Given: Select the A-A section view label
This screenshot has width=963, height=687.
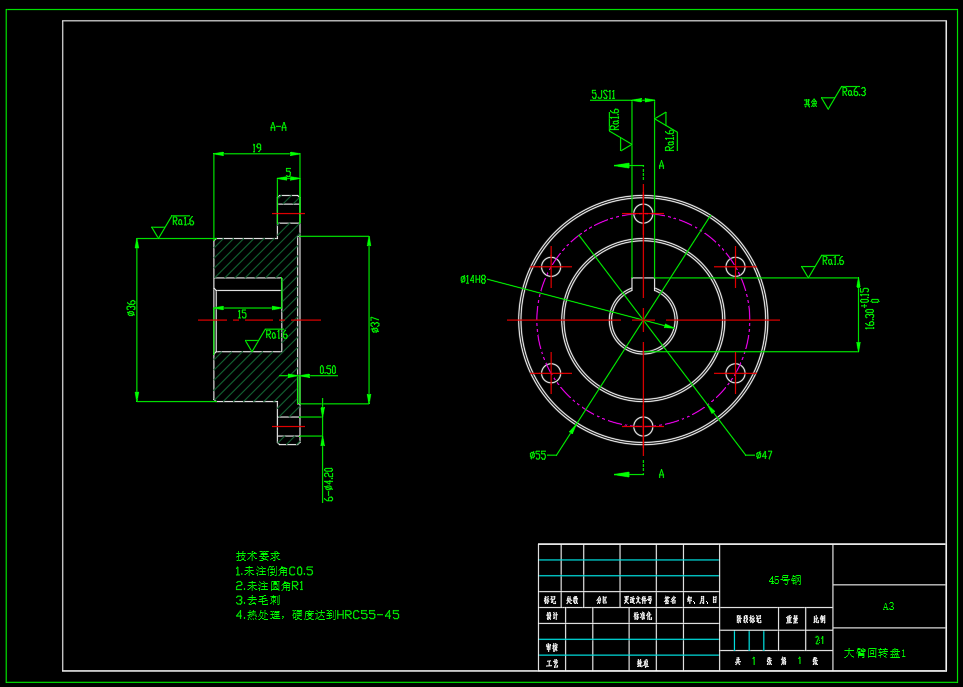Looking at the screenshot, I should coord(278,127).
